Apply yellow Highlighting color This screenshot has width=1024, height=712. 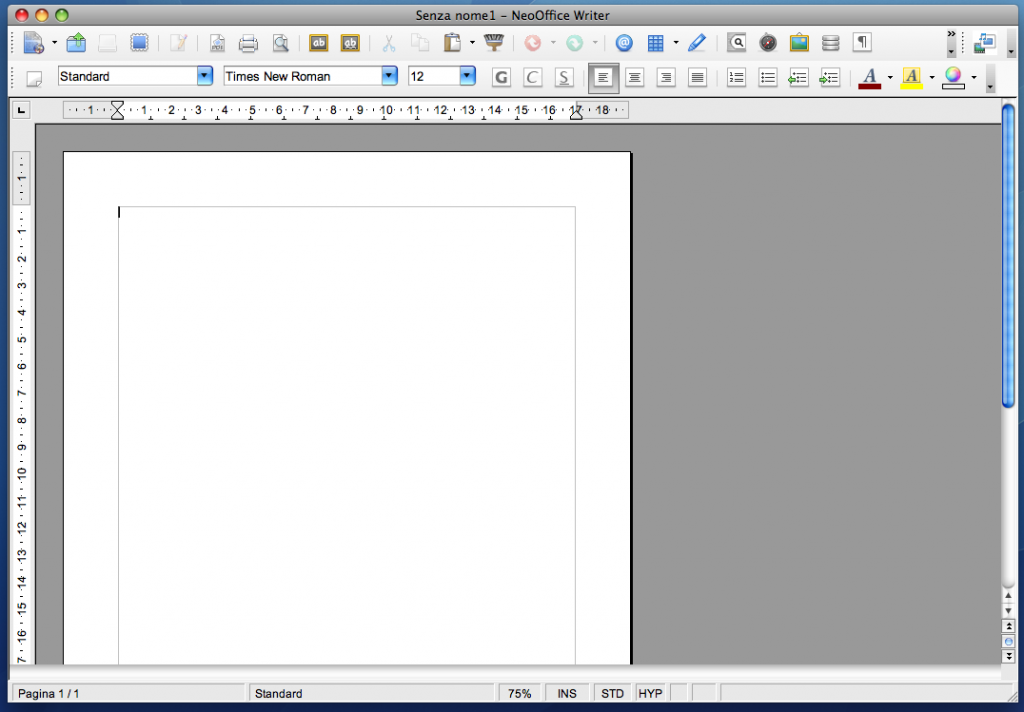[x=912, y=78]
